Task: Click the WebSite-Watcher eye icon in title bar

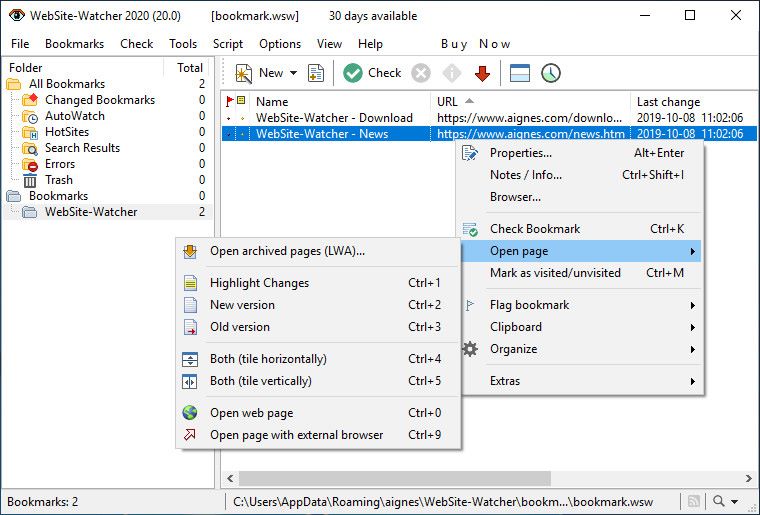Action: (x=16, y=16)
